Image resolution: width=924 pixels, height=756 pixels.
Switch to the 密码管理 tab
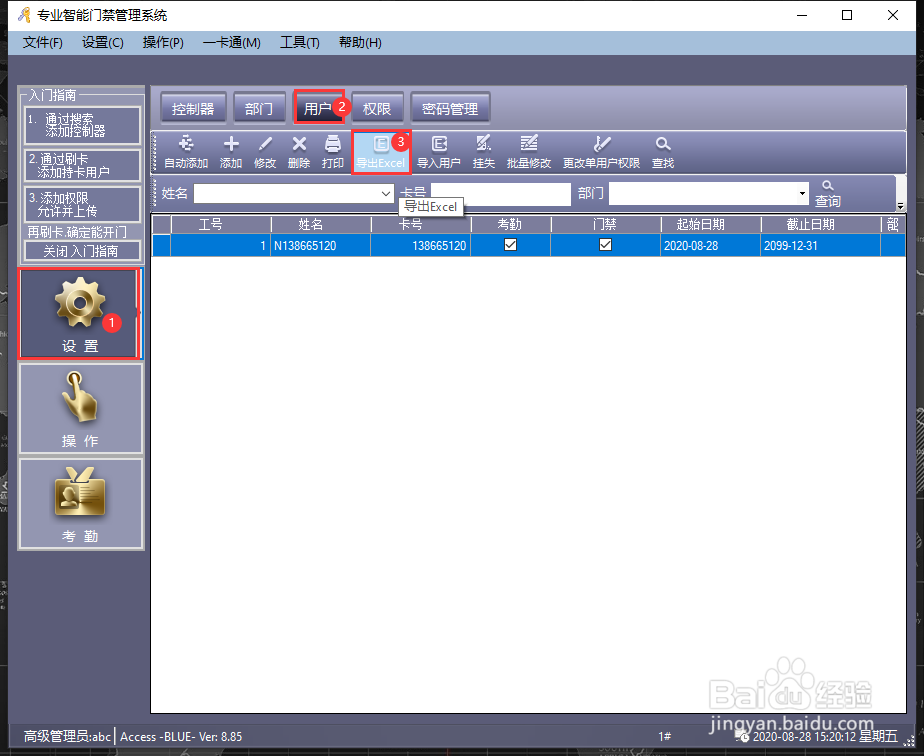point(450,108)
